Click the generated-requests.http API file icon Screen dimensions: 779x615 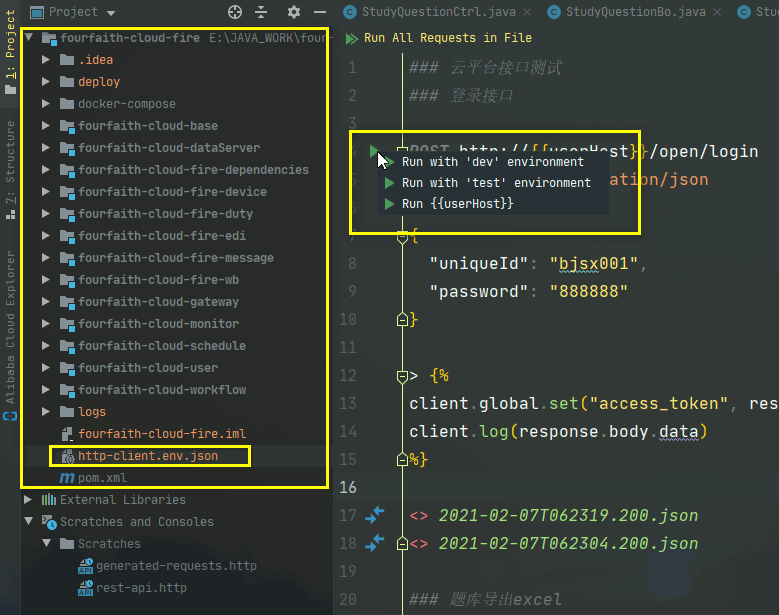[x=85, y=566]
